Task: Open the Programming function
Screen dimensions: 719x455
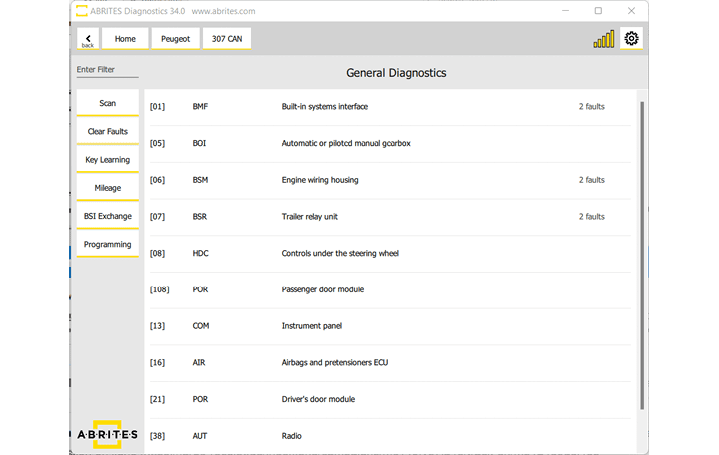Action: 107,245
